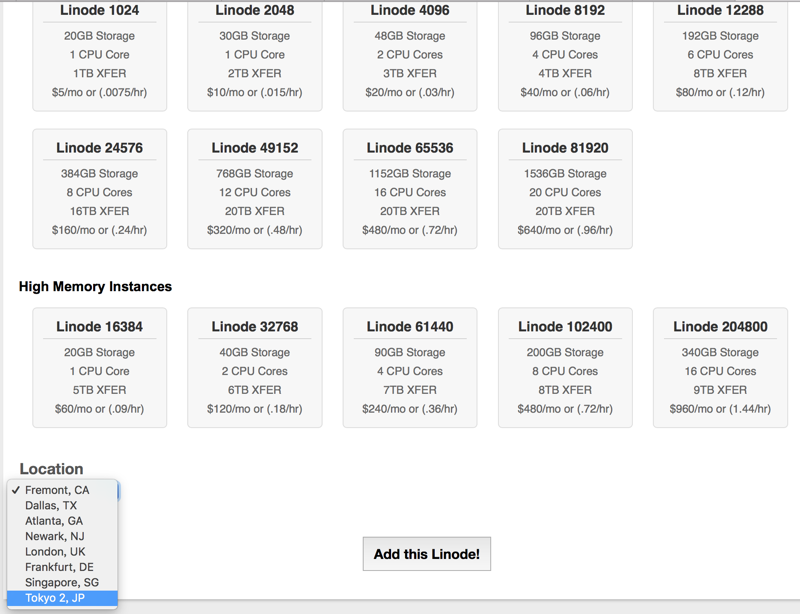Image resolution: width=800 pixels, height=614 pixels.
Task: Choose the Linode 8192 plan card
Action: 565,55
